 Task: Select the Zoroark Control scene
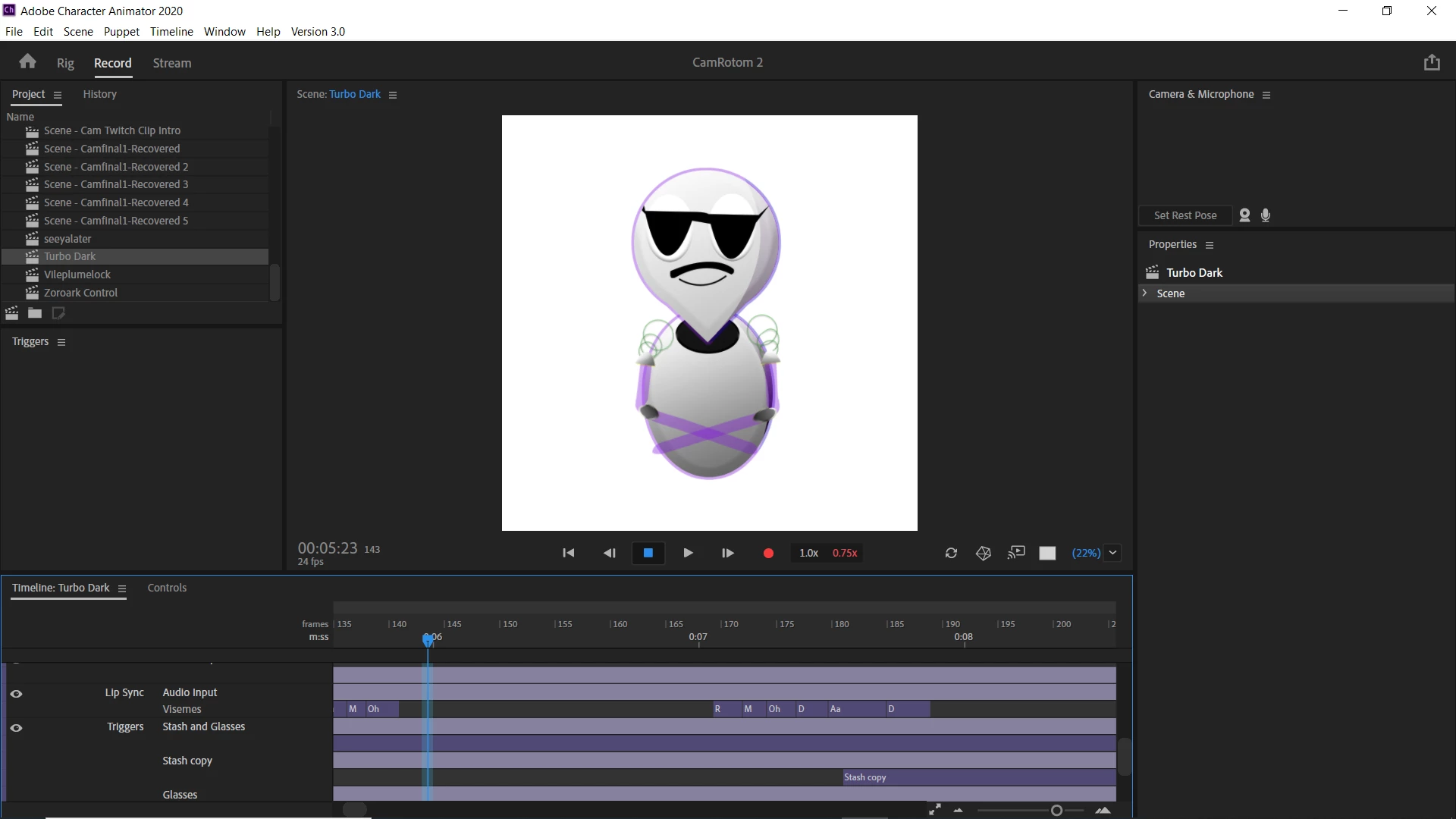click(x=80, y=293)
